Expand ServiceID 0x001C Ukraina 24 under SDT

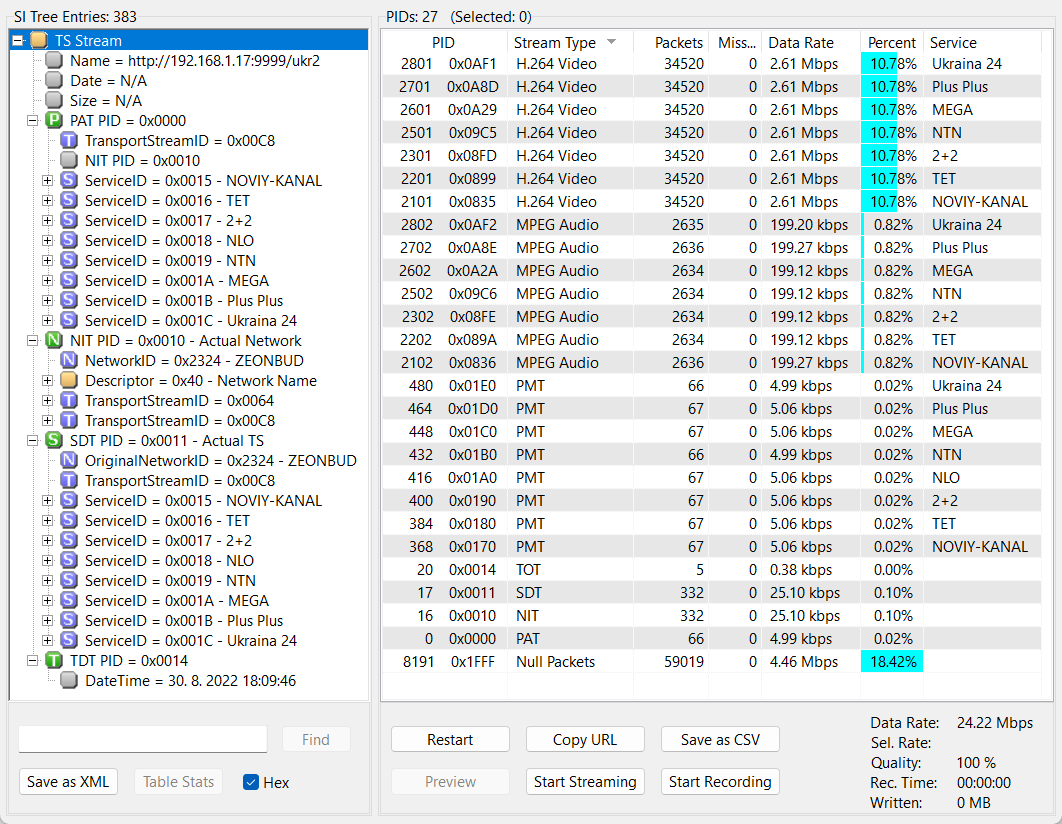[47, 641]
